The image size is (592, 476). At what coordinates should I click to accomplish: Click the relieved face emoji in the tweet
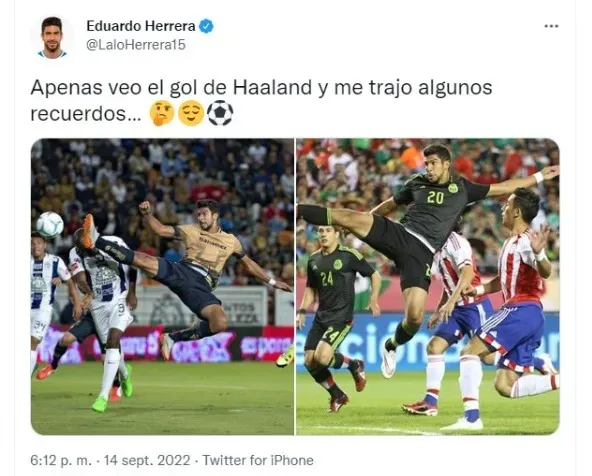(190, 113)
